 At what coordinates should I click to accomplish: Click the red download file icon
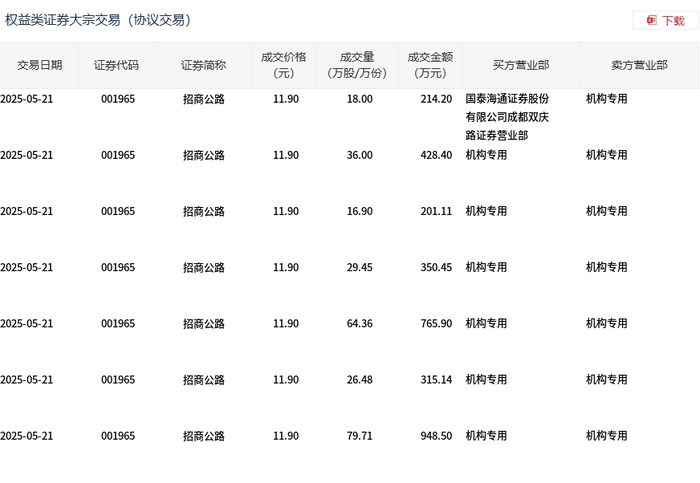(x=652, y=20)
